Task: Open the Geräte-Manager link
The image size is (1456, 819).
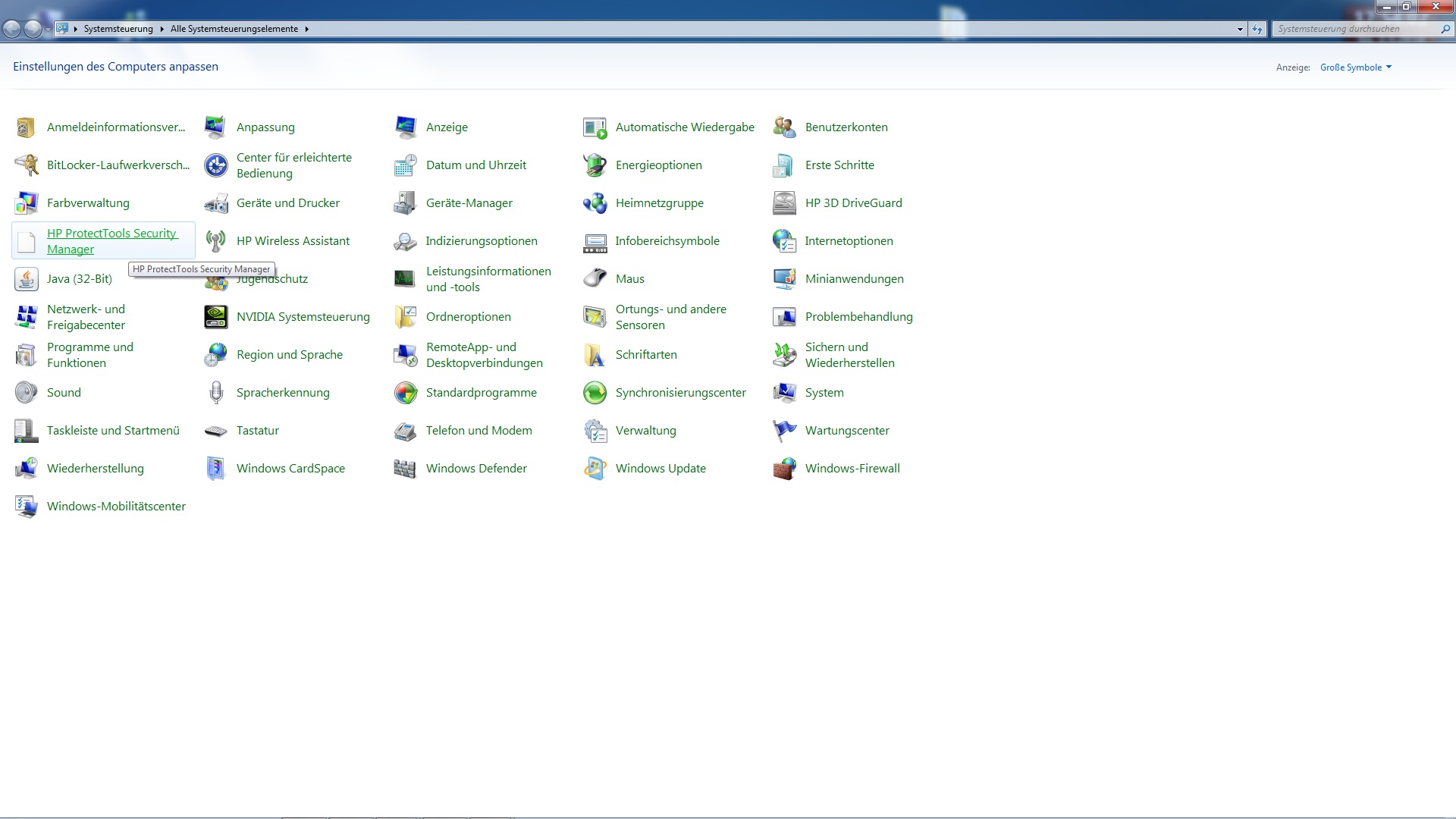Action: (x=469, y=203)
